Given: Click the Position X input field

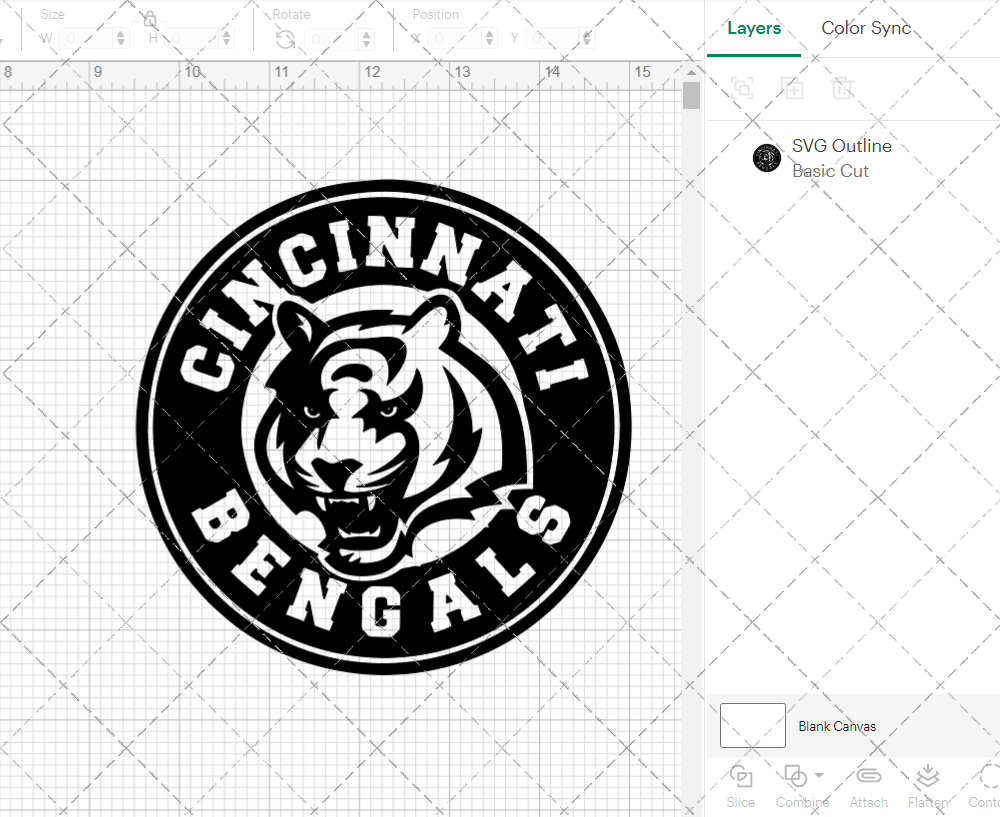Looking at the screenshot, I should 458,39.
